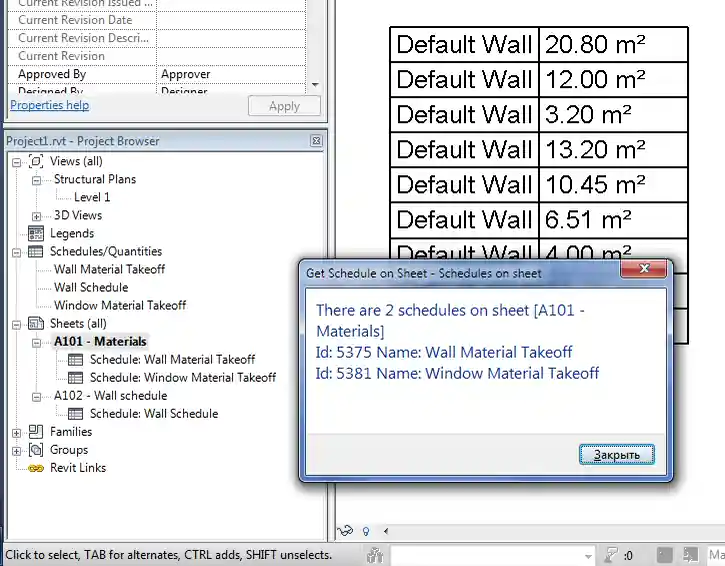
Task: Click the Legends icon in the browser tree
Action: point(36,233)
